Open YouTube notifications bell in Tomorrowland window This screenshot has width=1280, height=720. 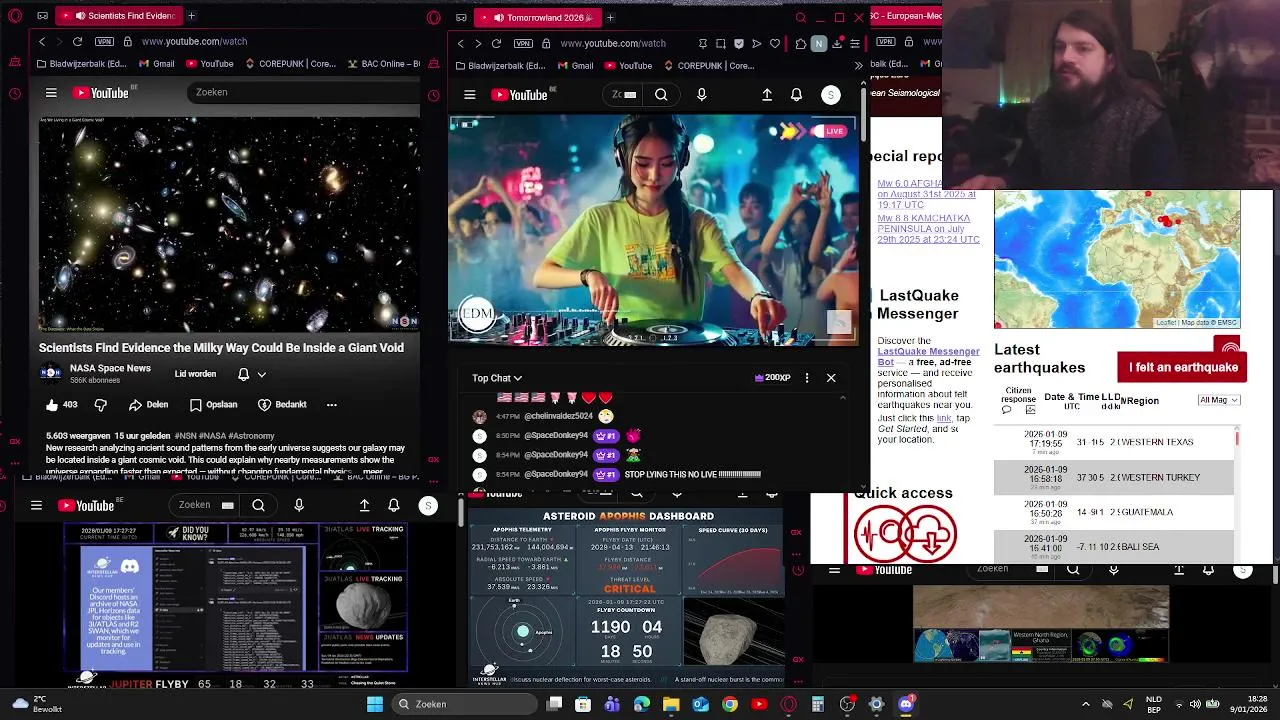coord(796,95)
